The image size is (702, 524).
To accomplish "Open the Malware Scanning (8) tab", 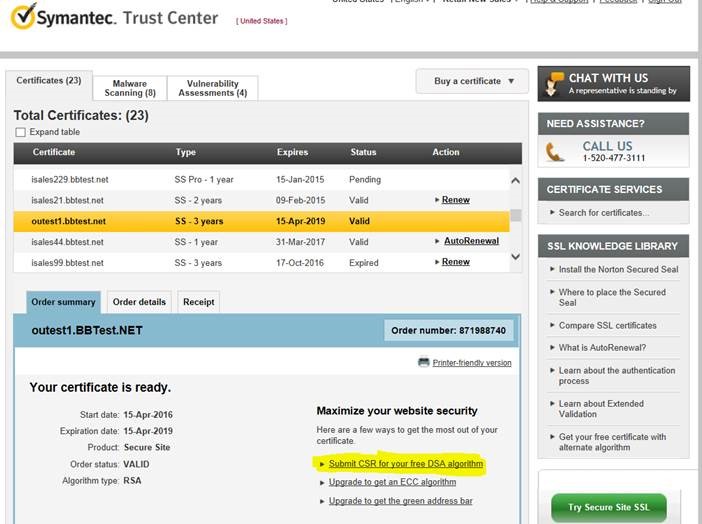I will (x=130, y=88).
